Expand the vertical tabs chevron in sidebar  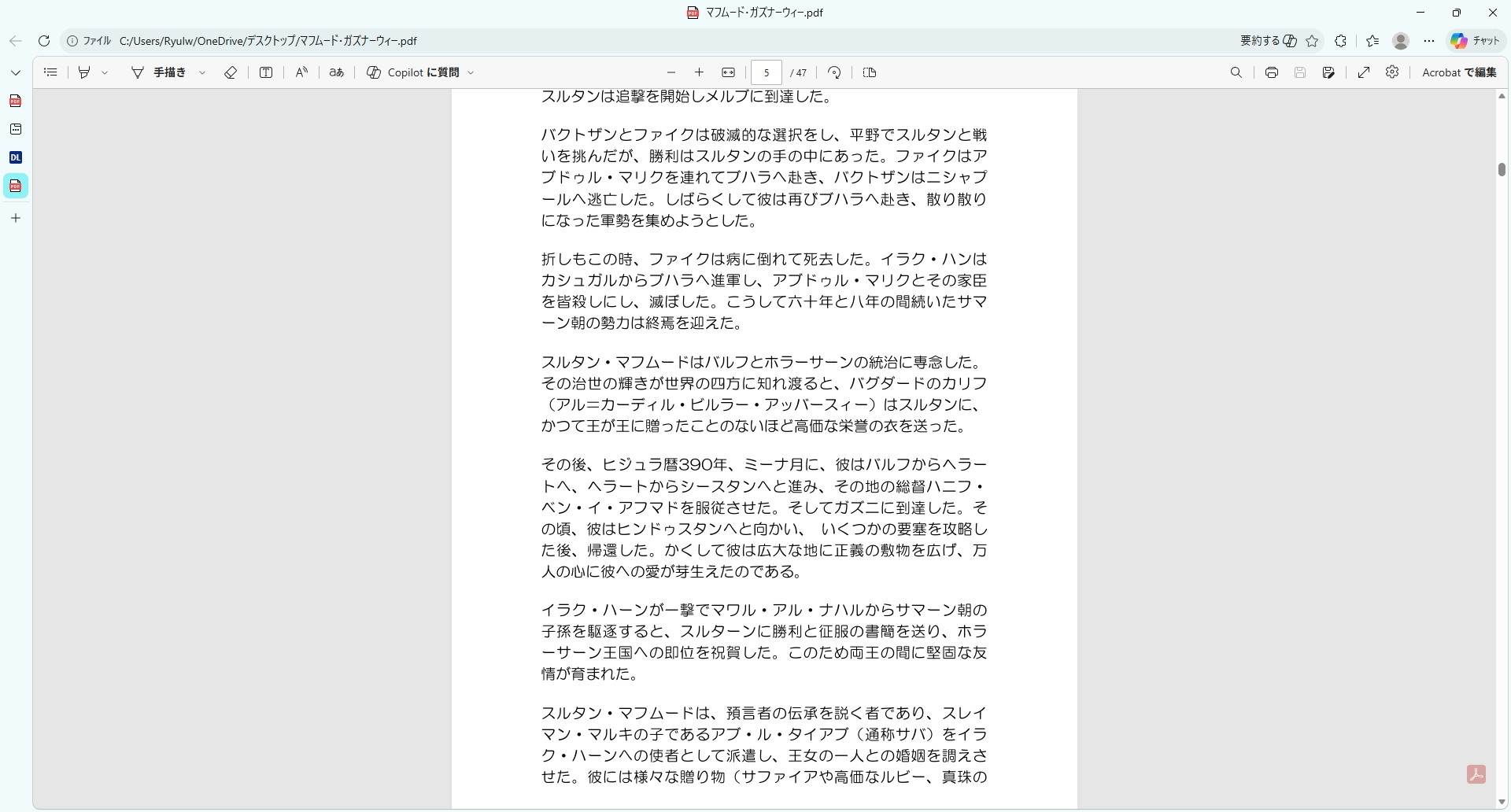15,72
